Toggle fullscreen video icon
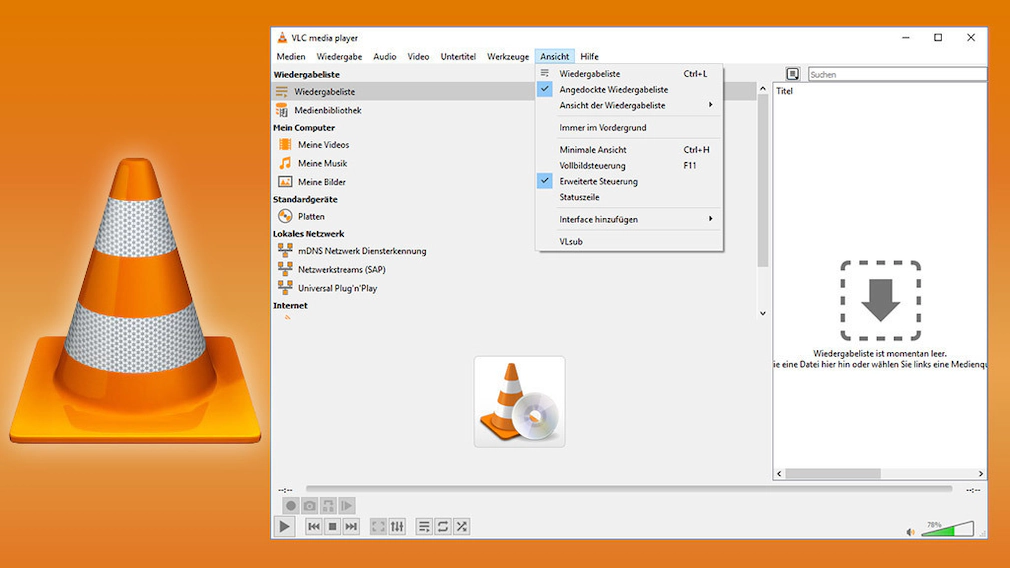Viewport: 1010px width, 568px height. [378, 526]
